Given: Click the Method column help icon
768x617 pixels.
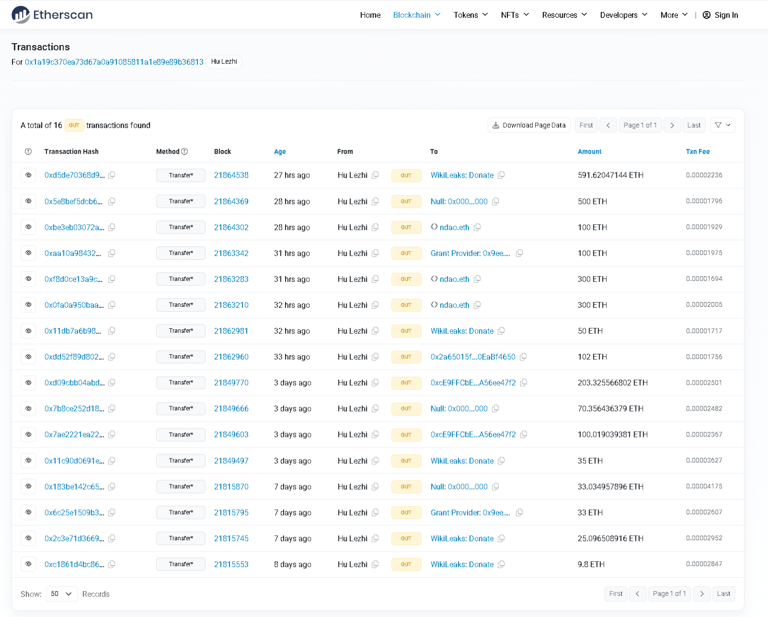Looking at the screenshot, I should click(185, 152).
